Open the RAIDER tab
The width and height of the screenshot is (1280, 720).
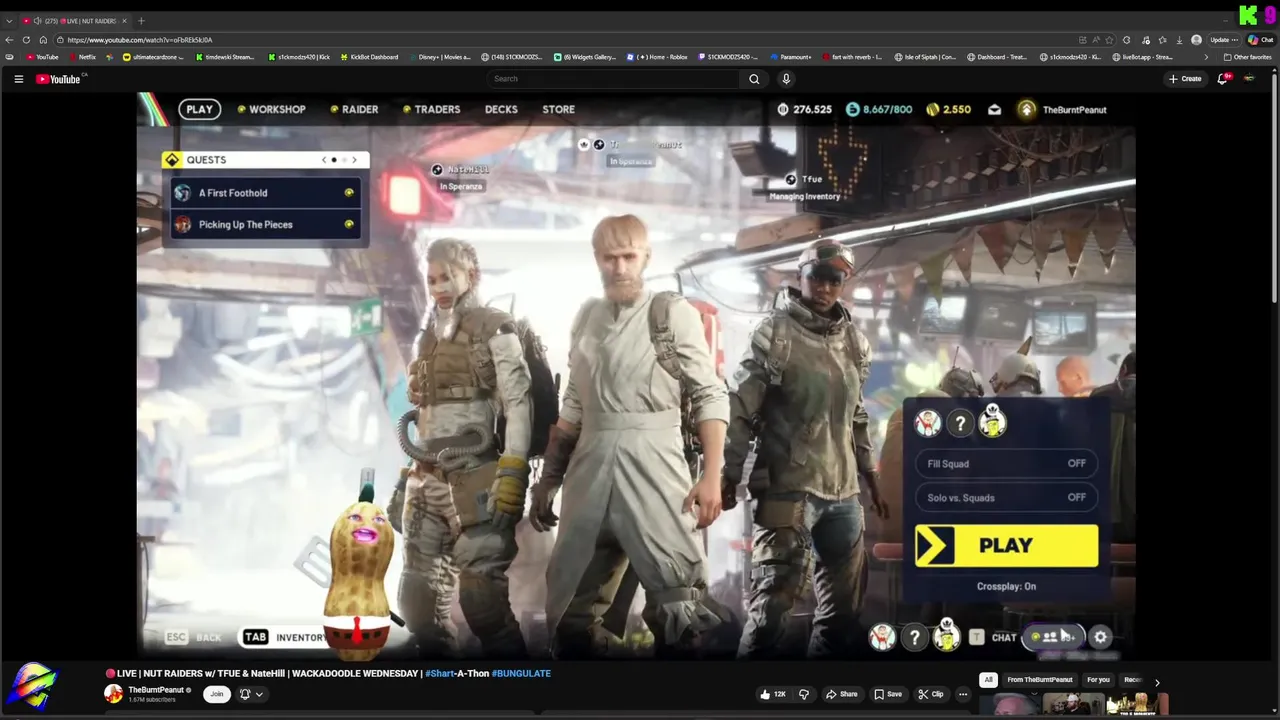[x=354, y=110]
